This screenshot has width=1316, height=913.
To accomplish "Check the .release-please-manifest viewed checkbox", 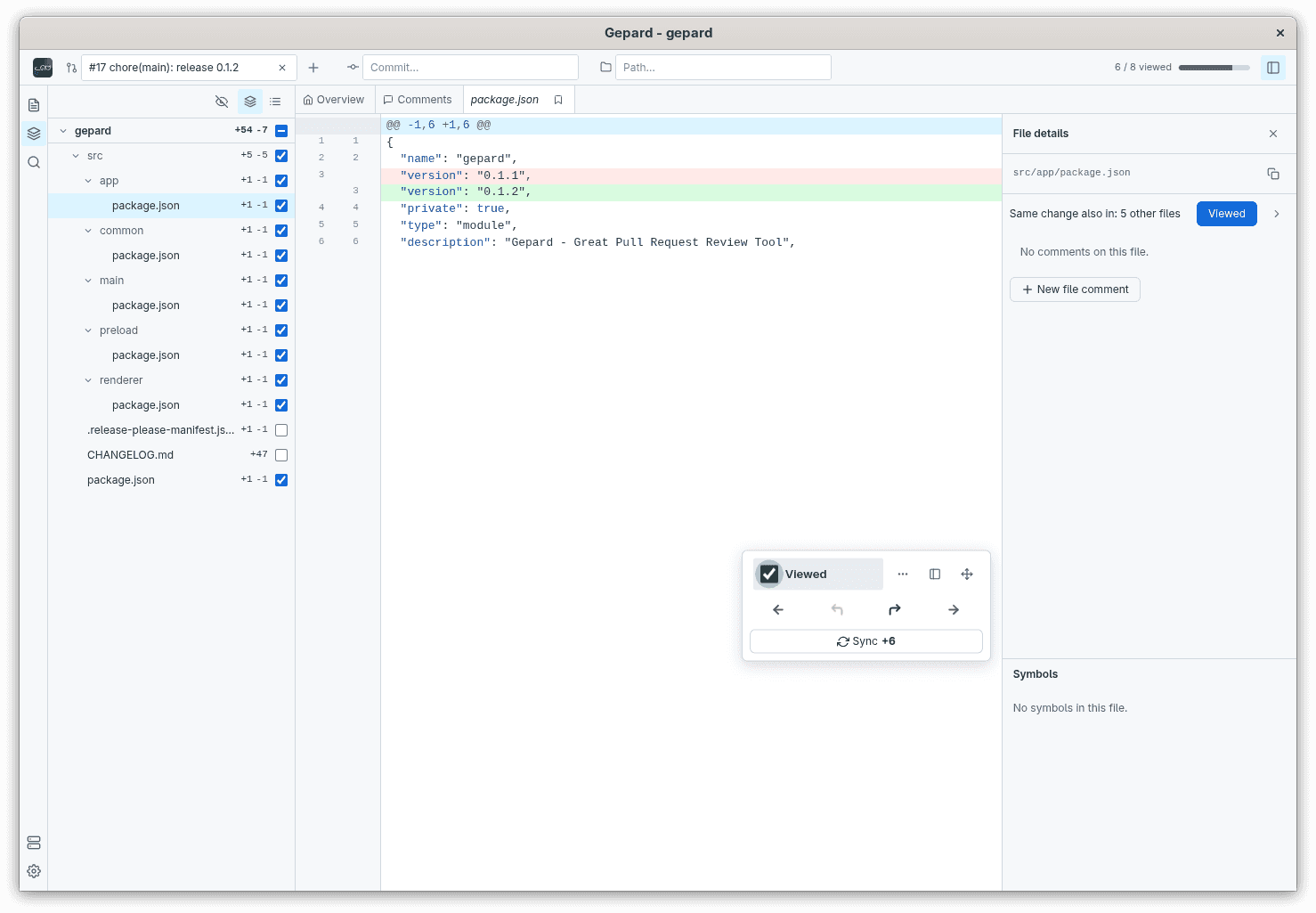I will [281, 430].
